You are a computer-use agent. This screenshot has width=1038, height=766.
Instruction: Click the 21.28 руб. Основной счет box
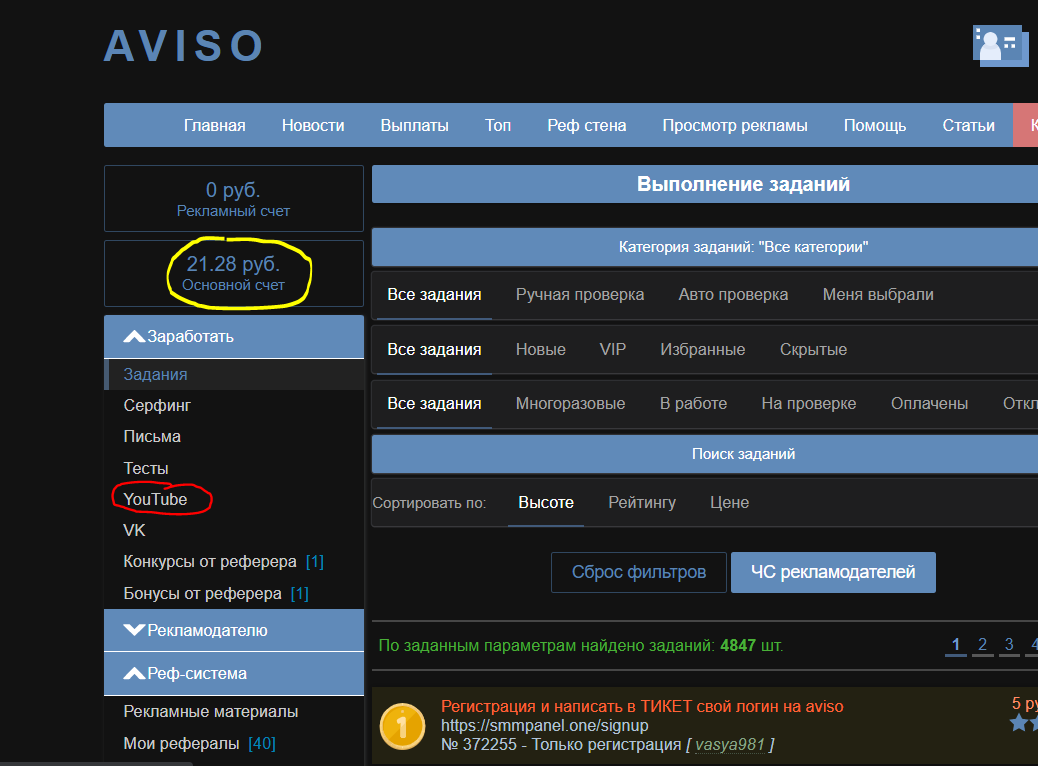pos(234,273)
